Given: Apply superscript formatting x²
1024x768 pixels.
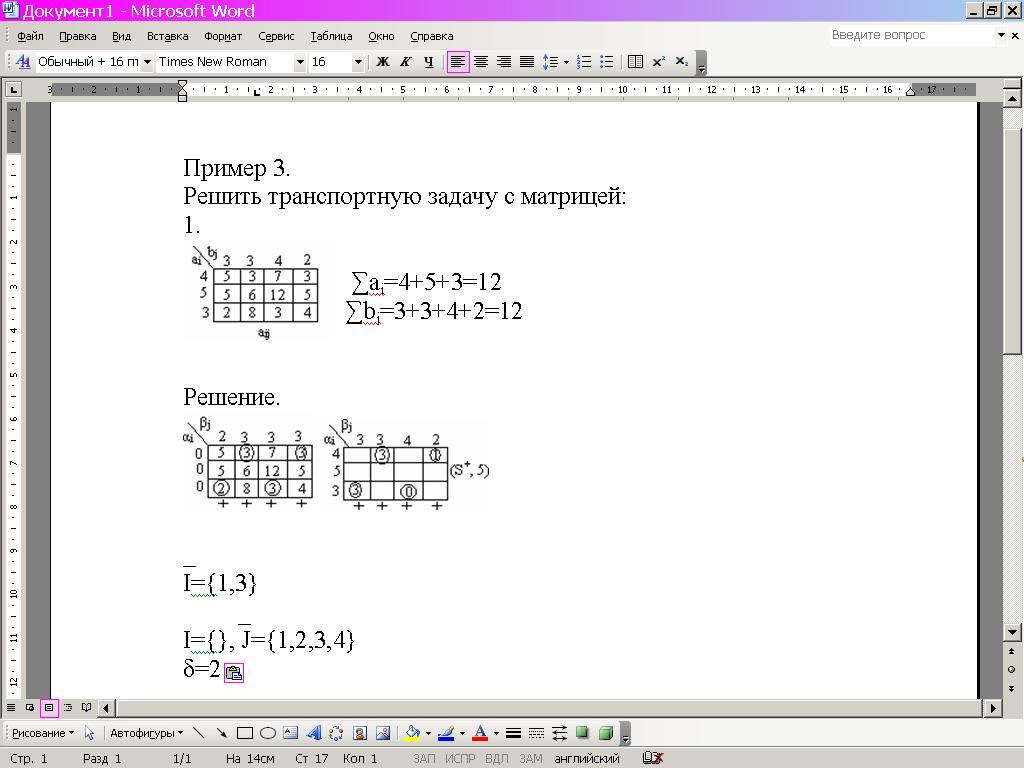Looking at the screenshot, I should 659,62.
